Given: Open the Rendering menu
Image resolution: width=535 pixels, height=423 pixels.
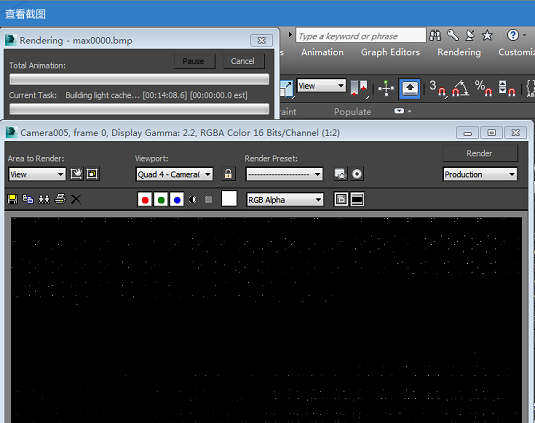Looking at the screenshot, I should [x=459, y=52].
